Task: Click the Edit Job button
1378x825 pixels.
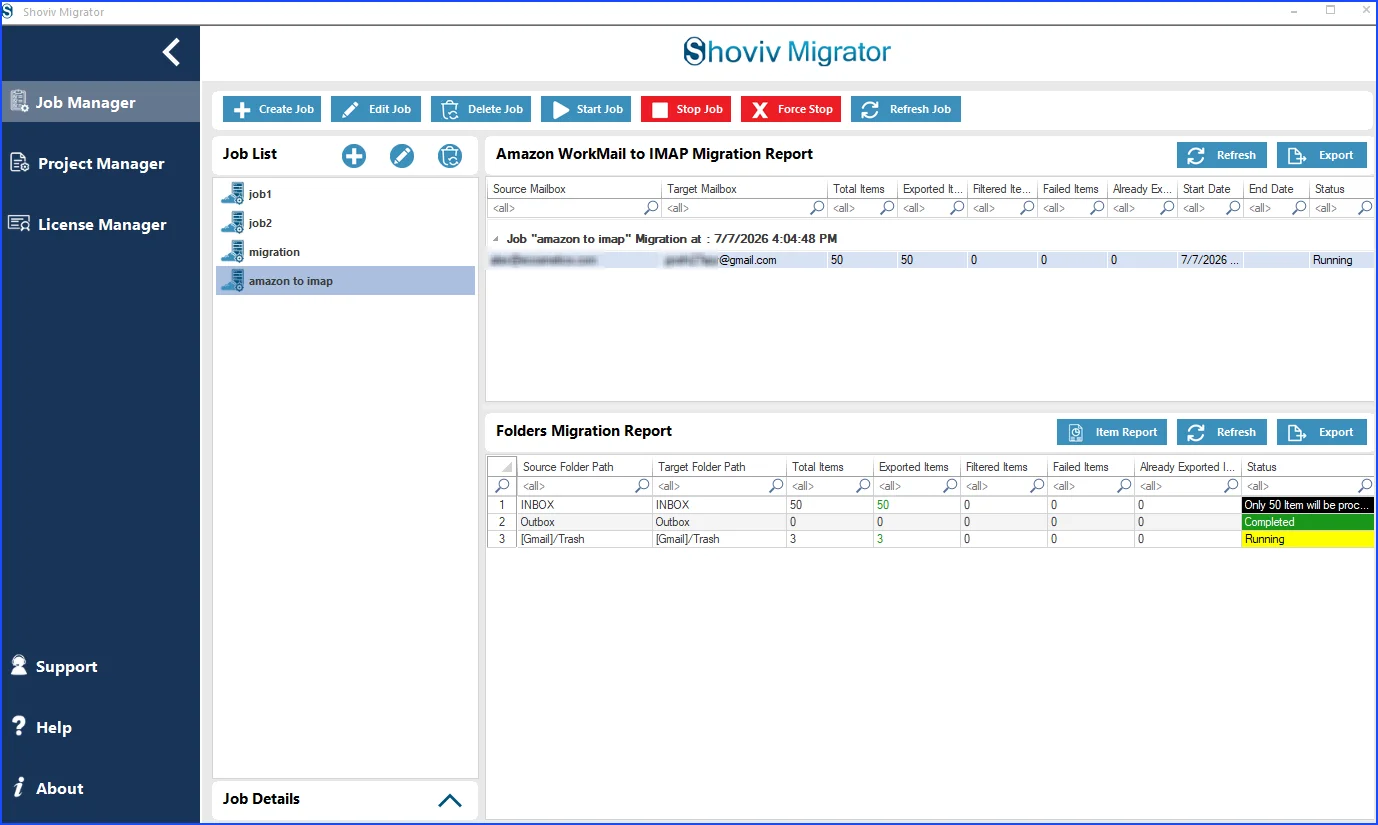Action: point(376,109)
